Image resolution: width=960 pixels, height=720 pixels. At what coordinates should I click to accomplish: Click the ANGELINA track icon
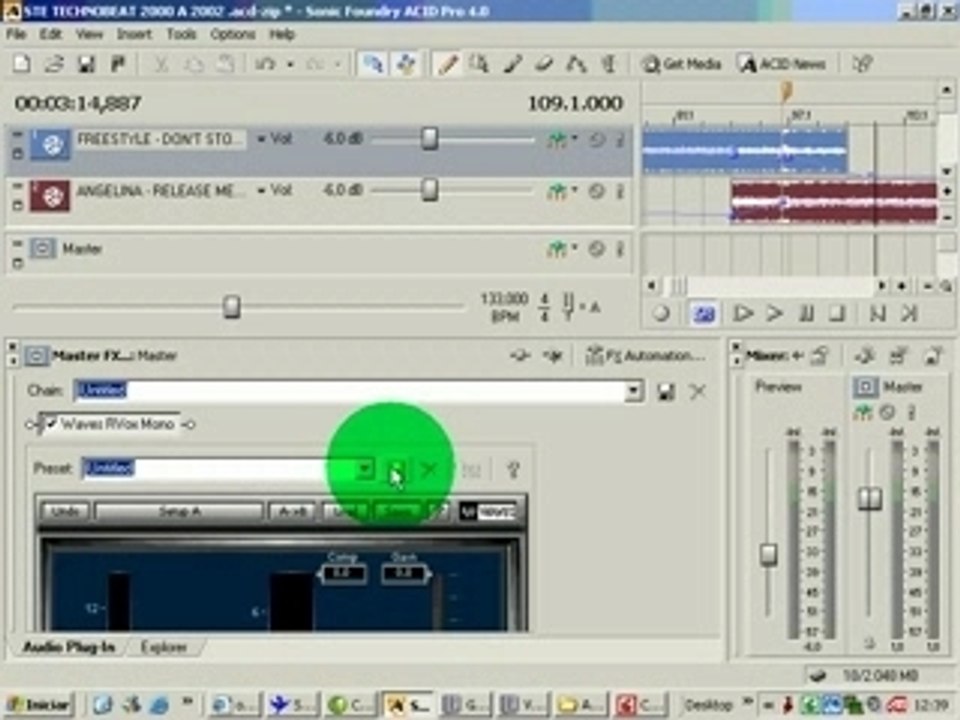click(50, 196)
